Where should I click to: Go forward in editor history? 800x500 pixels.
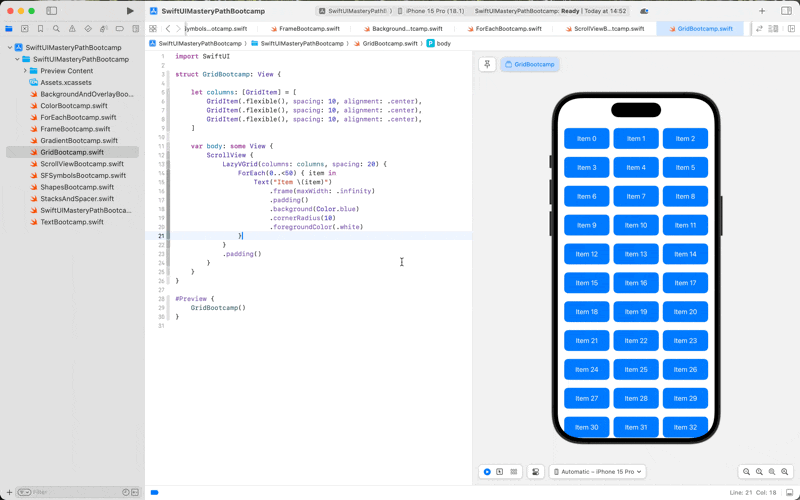[178, 29]
